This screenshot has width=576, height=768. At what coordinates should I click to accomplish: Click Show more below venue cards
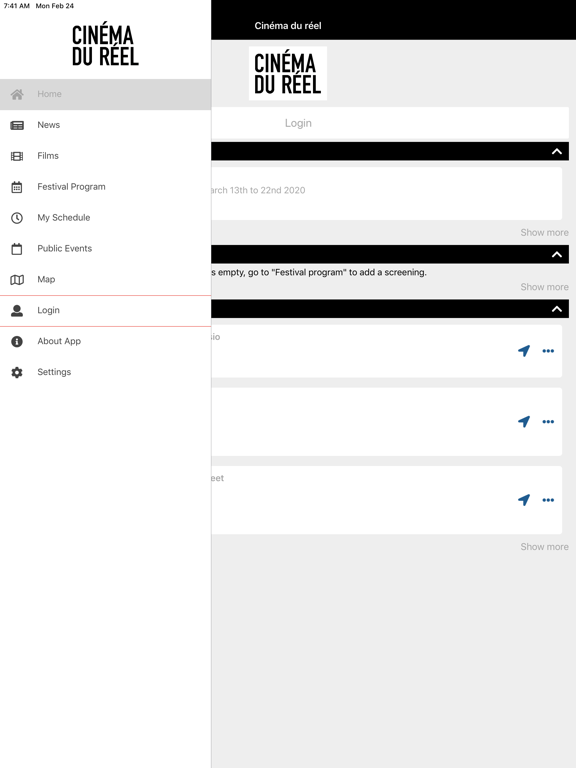544,547
